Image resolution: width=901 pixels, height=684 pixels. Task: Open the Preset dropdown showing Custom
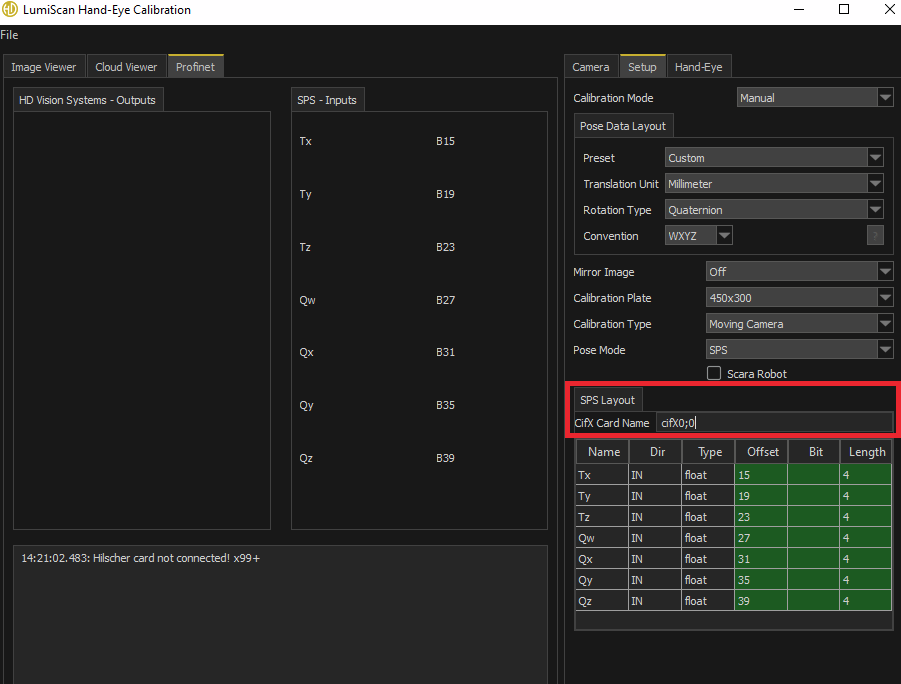773,157
